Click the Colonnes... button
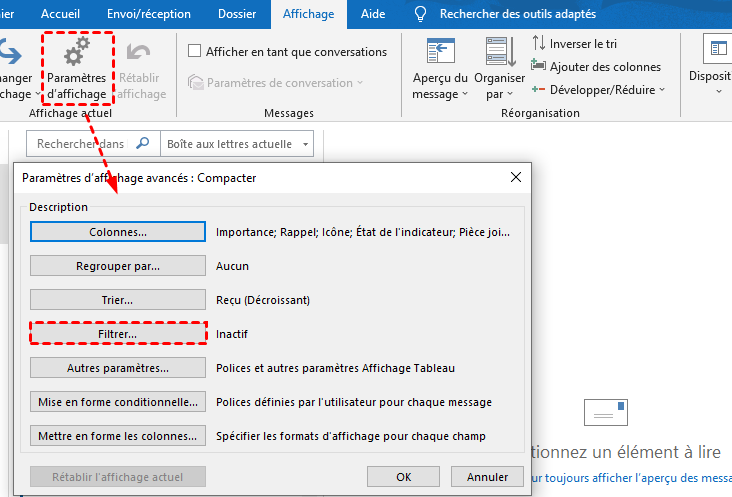732x497 pixels. click(x=118, y=232)
